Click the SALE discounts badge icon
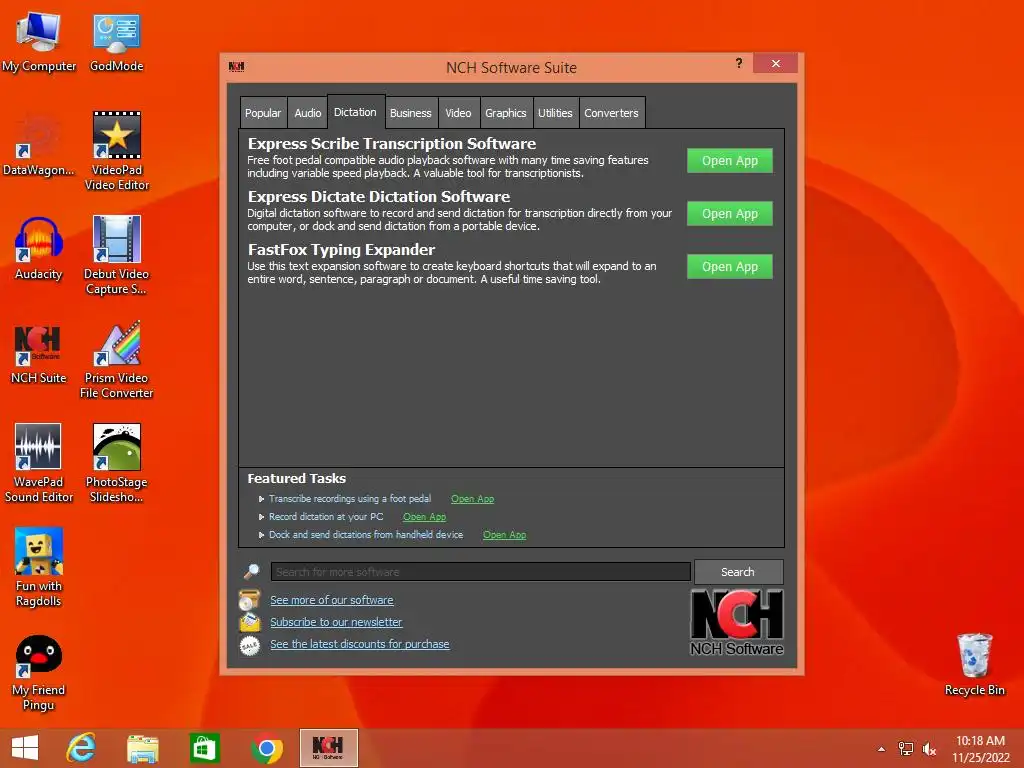This screenshot has height=768, width=1024. click(x=249, y=645)
